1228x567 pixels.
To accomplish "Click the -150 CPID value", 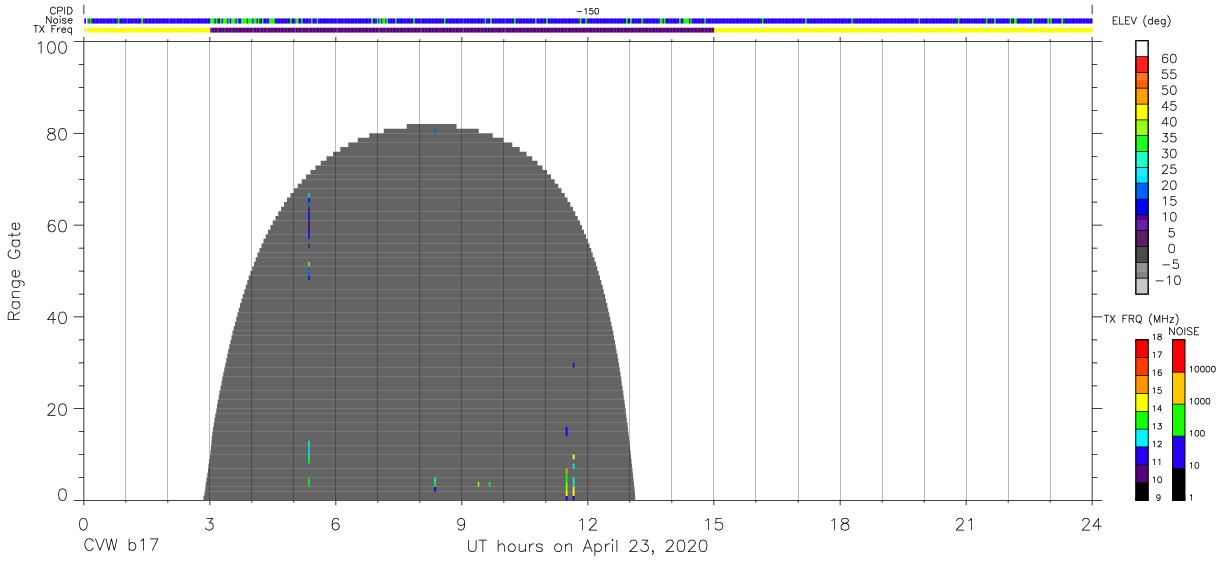I will pos(588,10).
